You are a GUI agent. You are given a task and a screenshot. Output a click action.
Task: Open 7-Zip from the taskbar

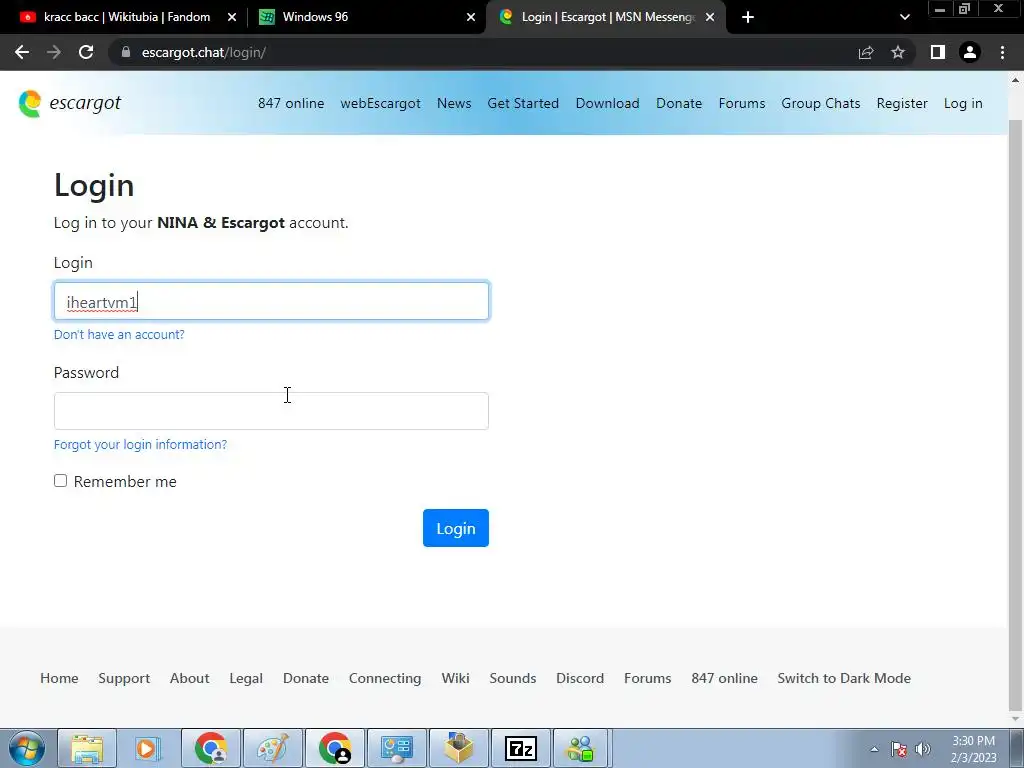point(520,748)
